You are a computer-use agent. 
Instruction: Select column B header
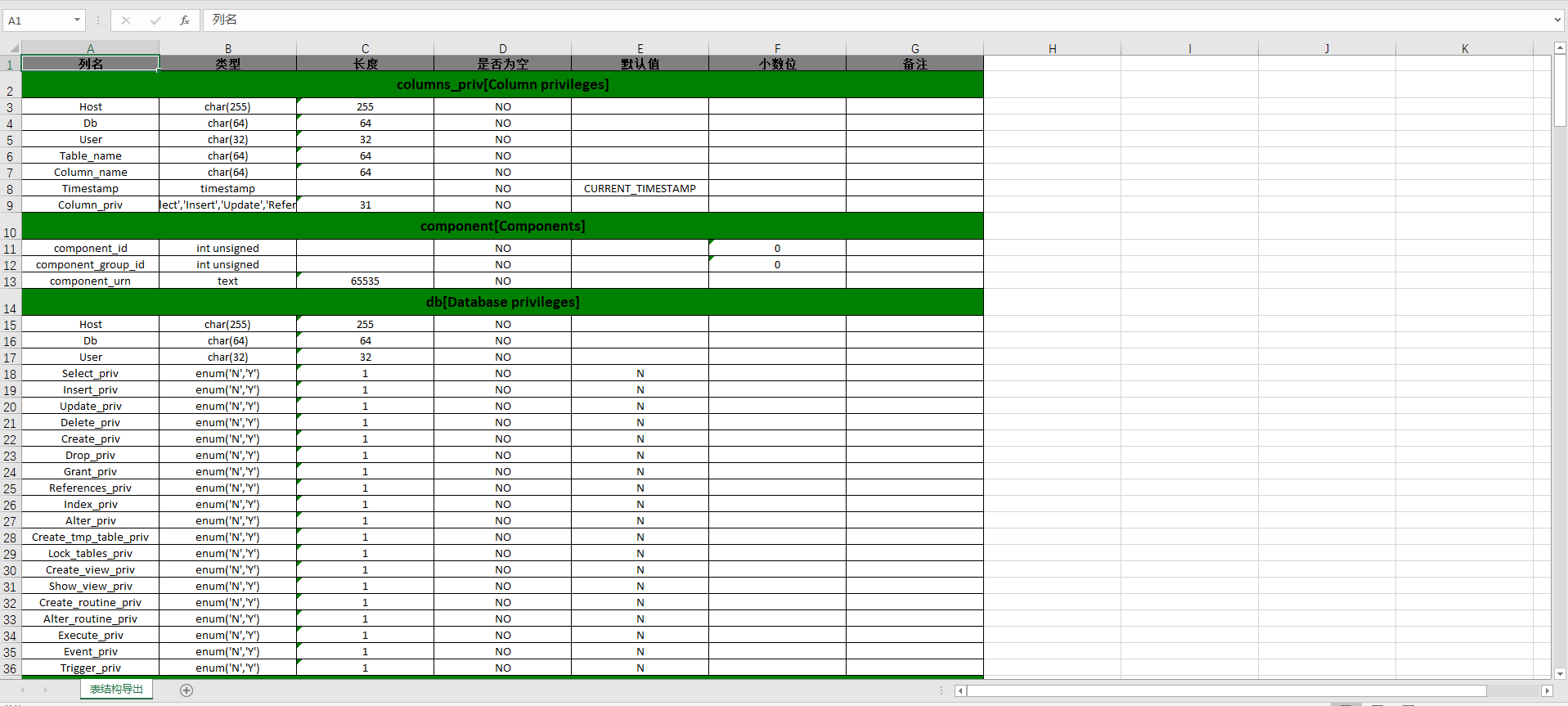click(x=228, y=48)
